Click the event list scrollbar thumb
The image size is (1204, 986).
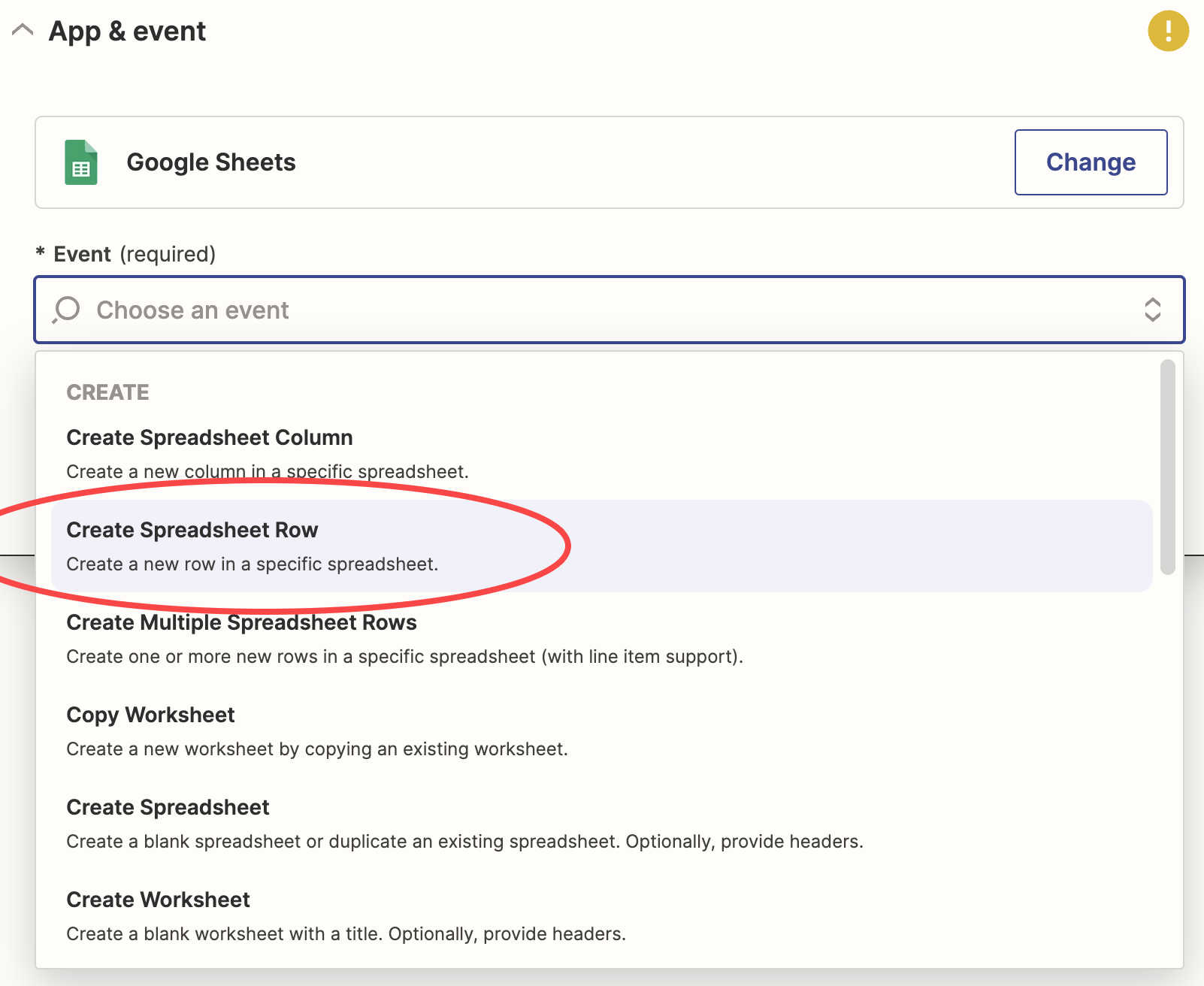(x=1167, y=467)
